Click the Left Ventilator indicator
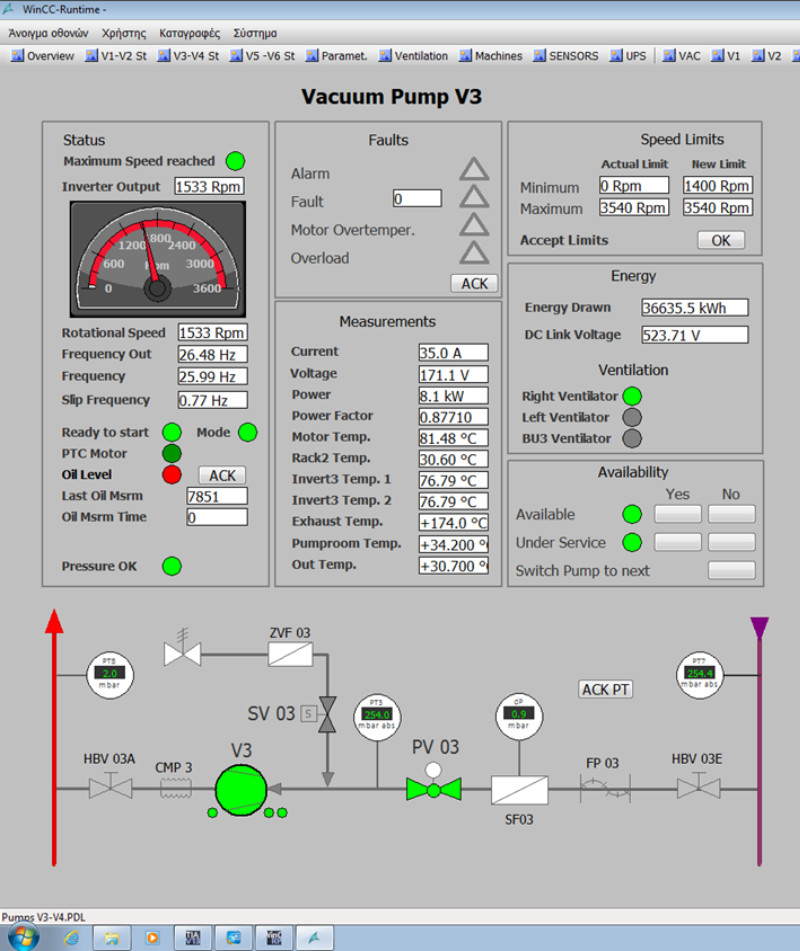The height and width of the screenshot is (951, 800). [632, 417]
